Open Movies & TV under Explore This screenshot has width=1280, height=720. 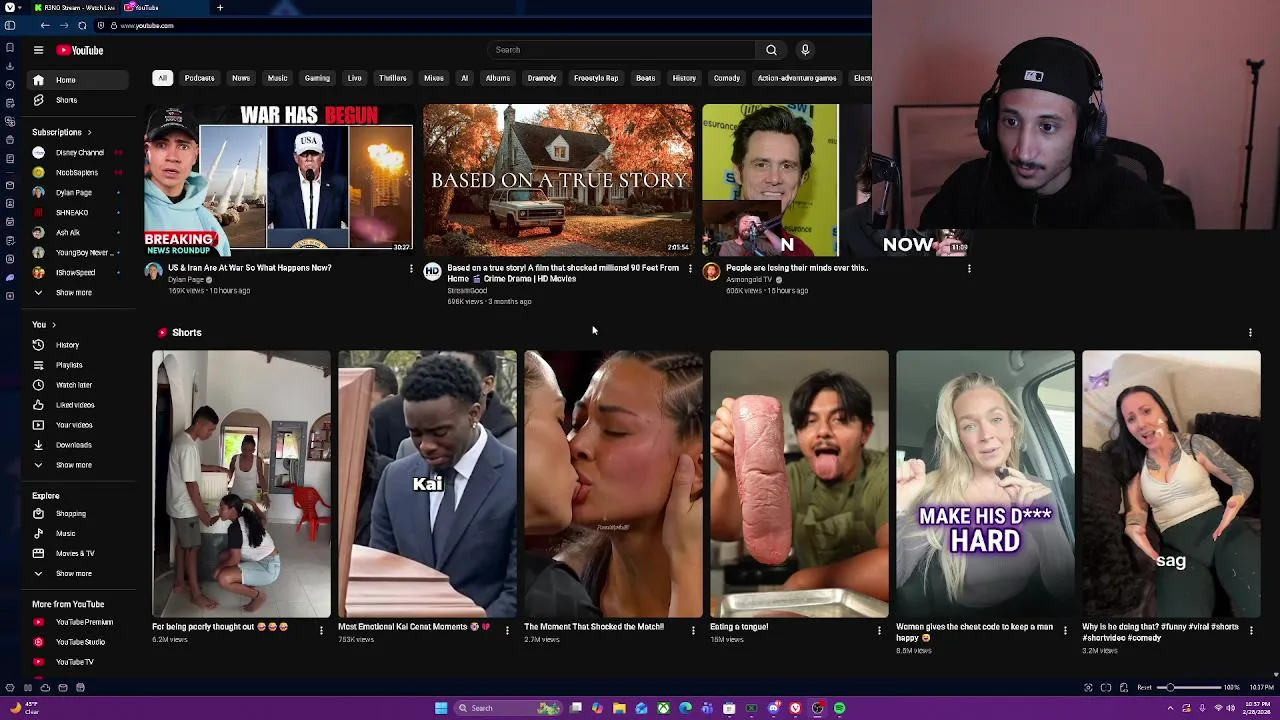(80, 553)
